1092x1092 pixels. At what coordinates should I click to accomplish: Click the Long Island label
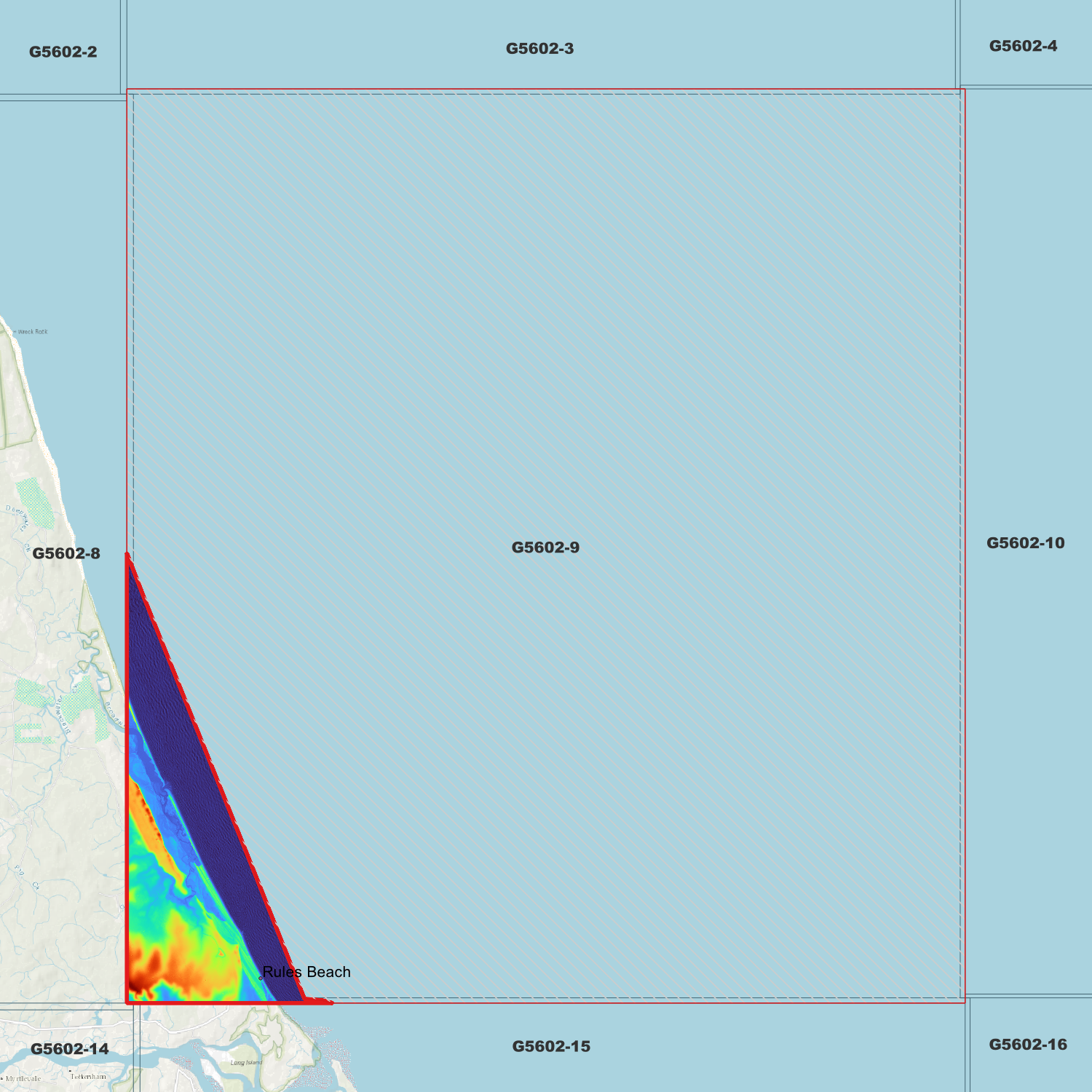coord(247,1062)
